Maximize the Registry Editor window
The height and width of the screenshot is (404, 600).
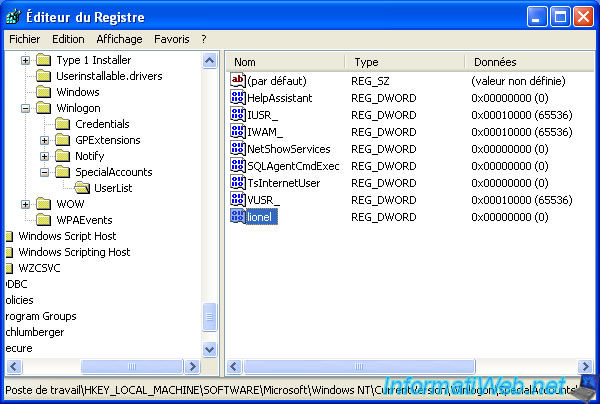point(560,17)
